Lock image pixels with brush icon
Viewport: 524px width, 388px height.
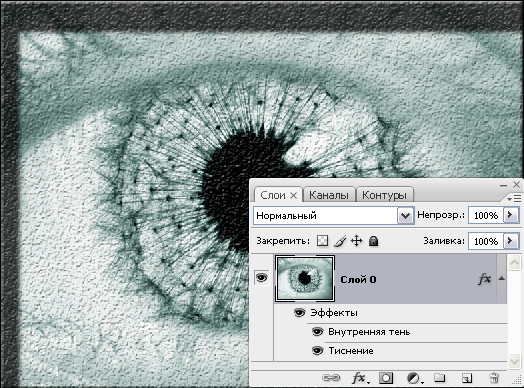[x=340, y=241]
